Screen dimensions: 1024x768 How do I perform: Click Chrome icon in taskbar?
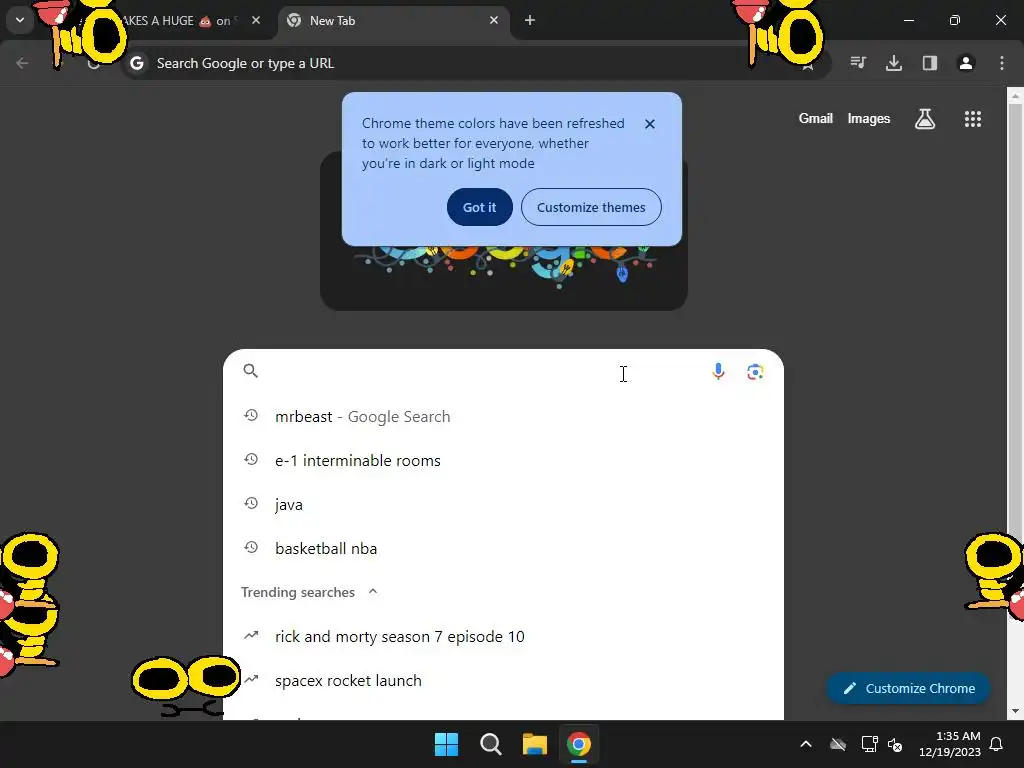point(578,744)
